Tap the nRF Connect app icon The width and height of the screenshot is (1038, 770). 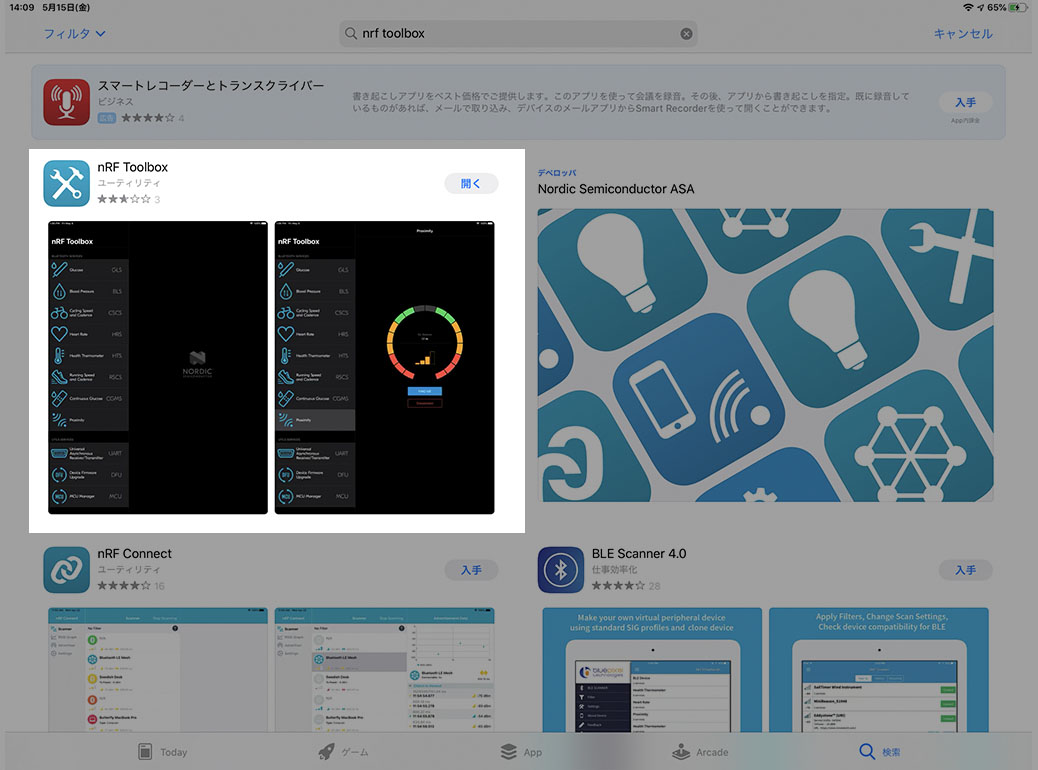click(x=67, y=569)
